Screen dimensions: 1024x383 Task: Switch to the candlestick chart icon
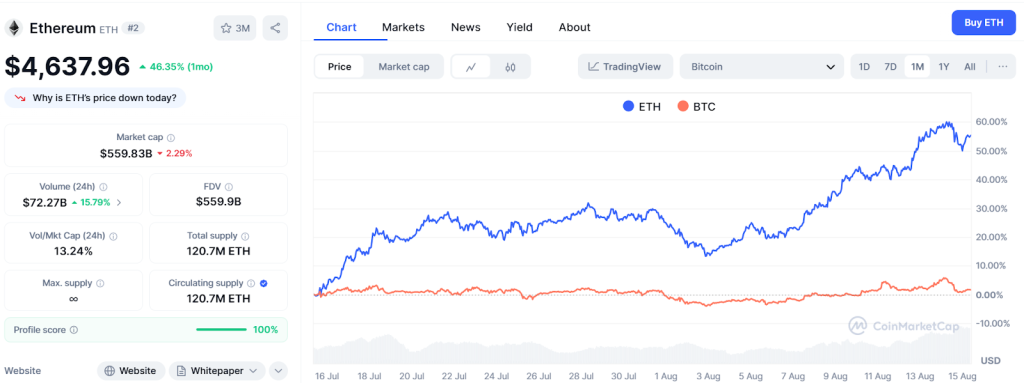pos(510,67)
